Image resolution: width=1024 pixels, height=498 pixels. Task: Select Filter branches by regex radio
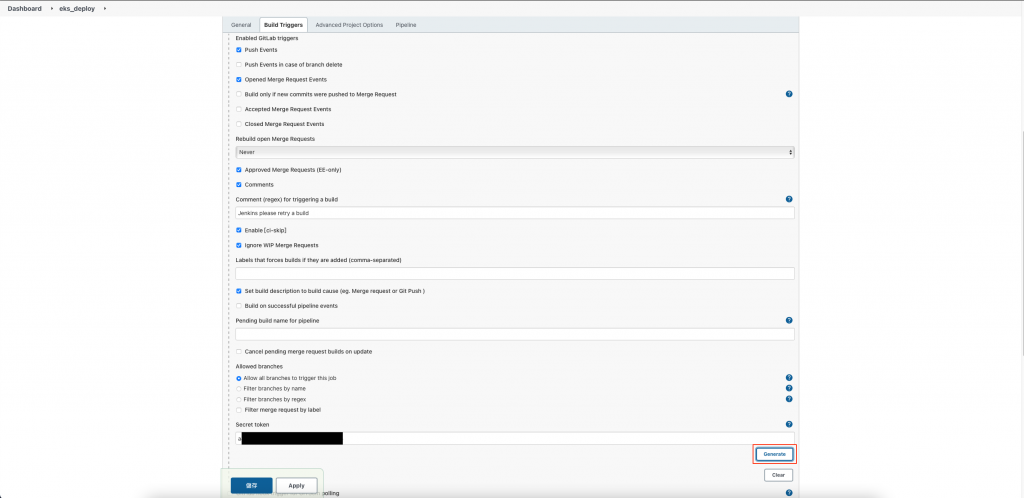point(239,399)
